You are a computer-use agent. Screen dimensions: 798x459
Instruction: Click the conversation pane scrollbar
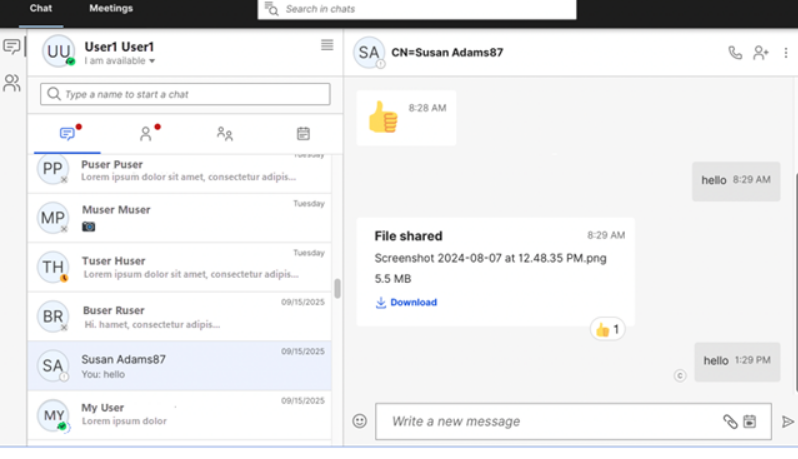[796, 282]
